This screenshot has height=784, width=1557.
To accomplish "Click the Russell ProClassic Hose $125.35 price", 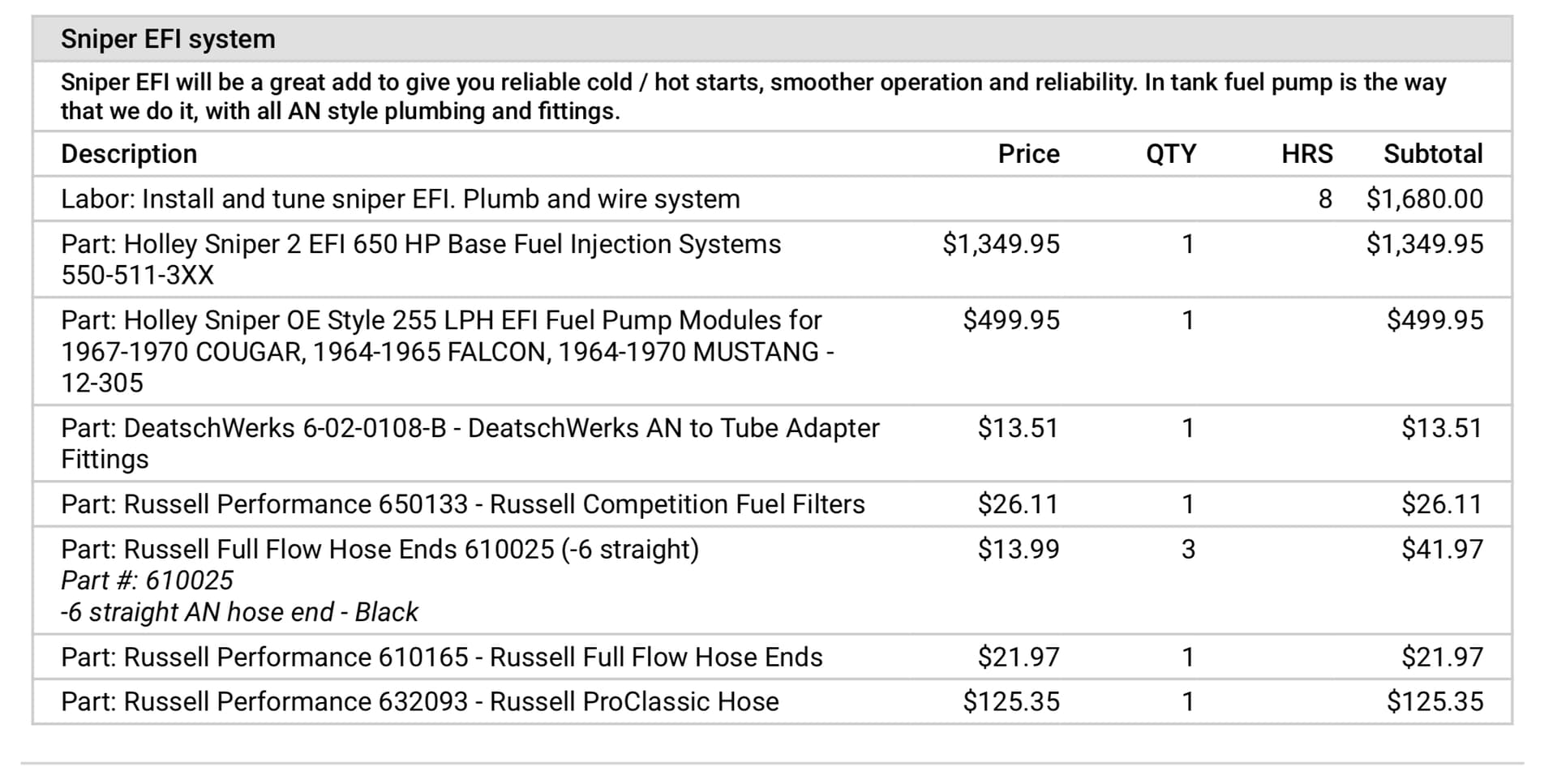I will click(x=1010, y=701).
